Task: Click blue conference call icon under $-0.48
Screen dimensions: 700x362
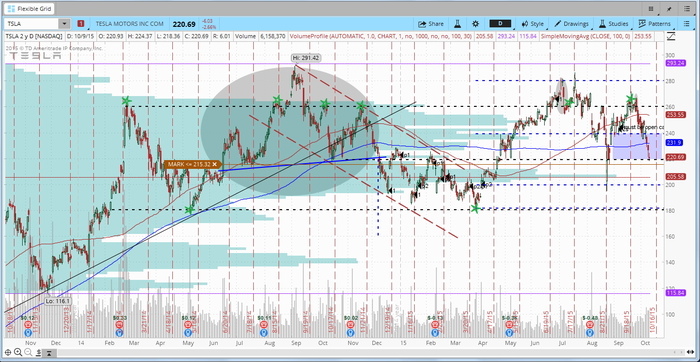Action: click(x=590, y=333)
